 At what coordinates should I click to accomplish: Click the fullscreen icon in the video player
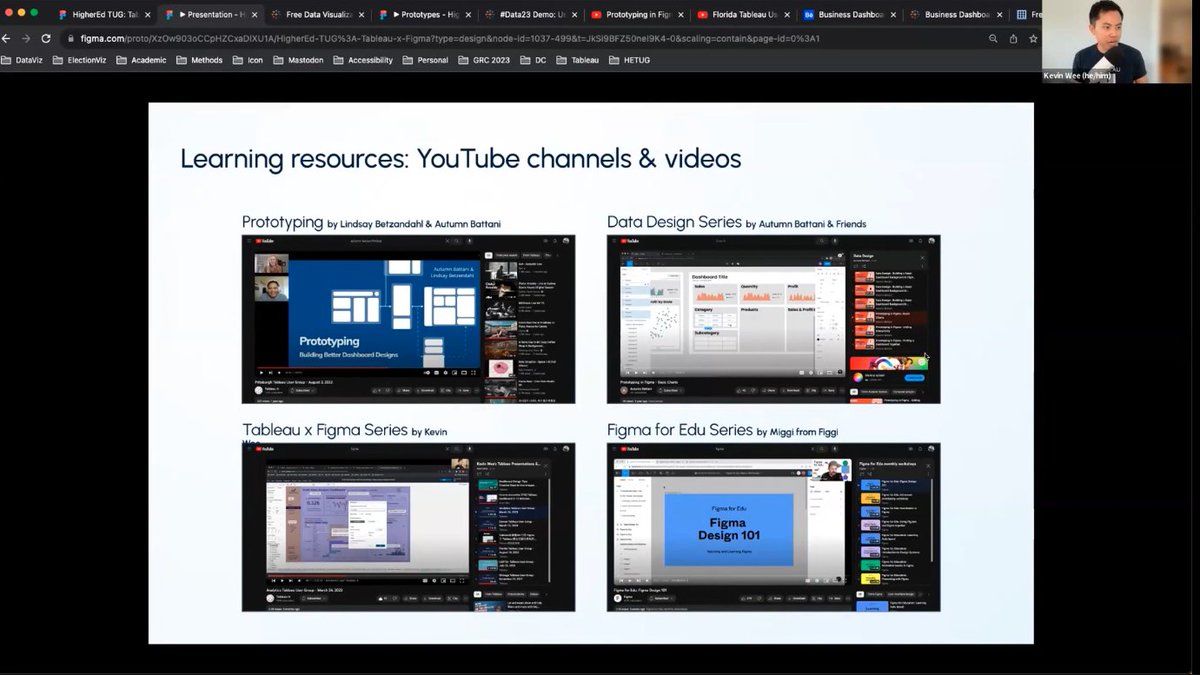coord(473,372)
